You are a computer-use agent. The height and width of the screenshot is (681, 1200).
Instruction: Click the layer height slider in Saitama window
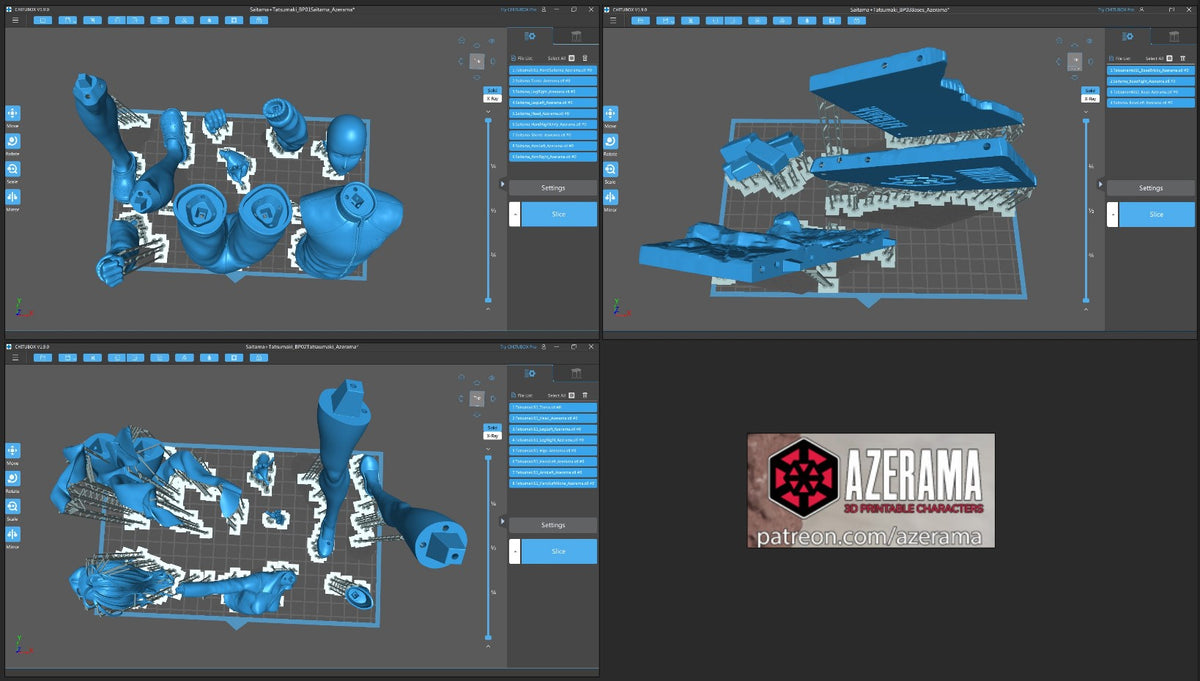[488, 210]
